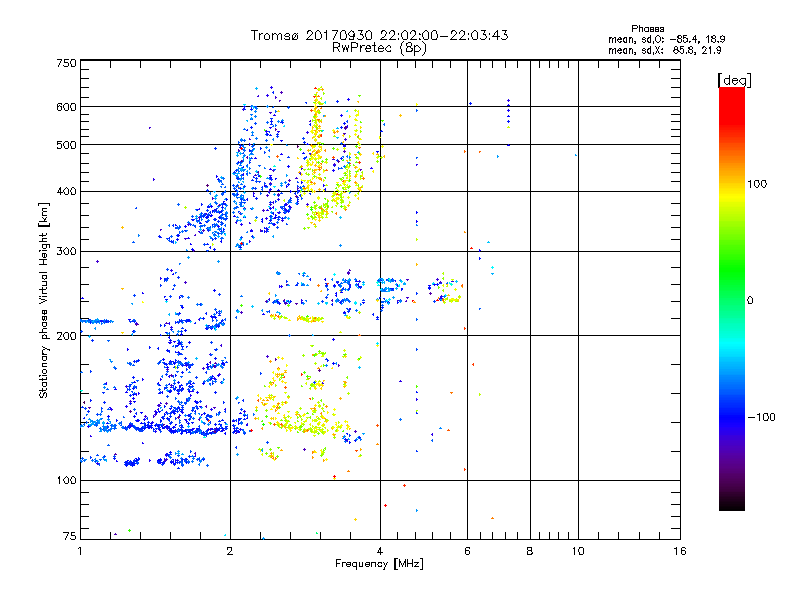
Task: Click the rainbow phase color bar
Action: click(732, 299)
